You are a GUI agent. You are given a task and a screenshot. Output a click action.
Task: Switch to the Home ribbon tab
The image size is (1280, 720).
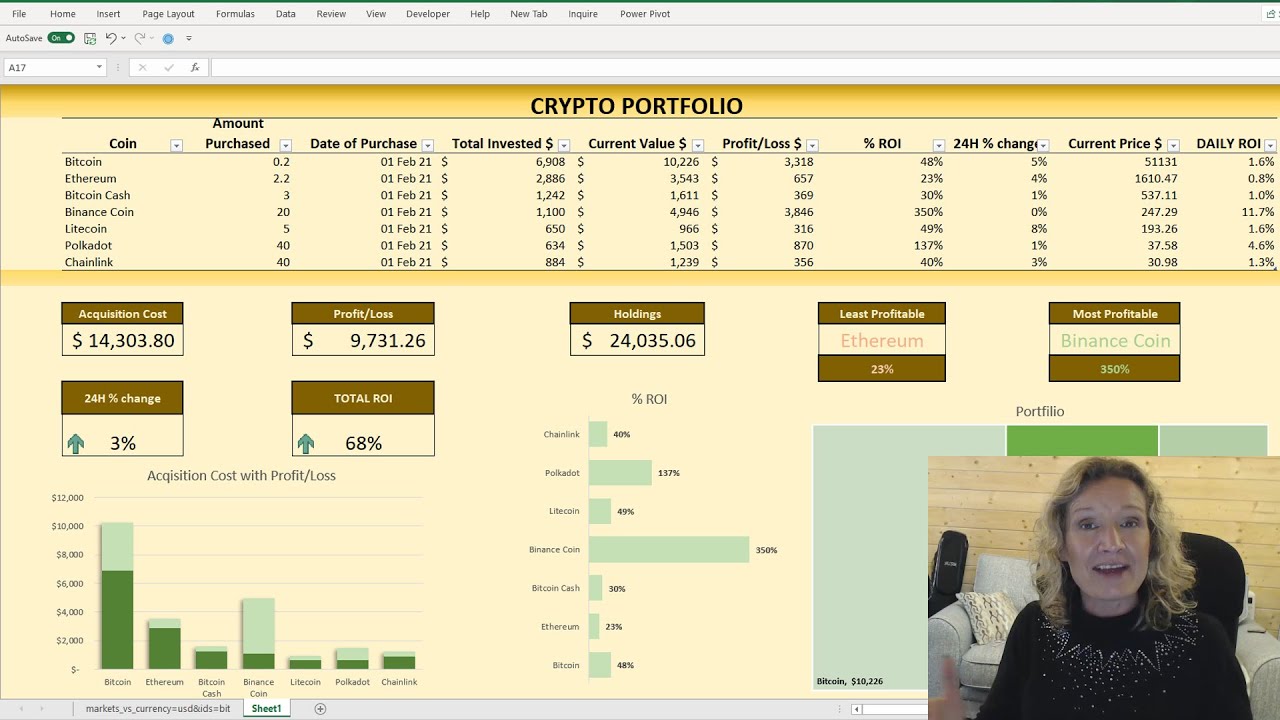(x=63, y=14)
